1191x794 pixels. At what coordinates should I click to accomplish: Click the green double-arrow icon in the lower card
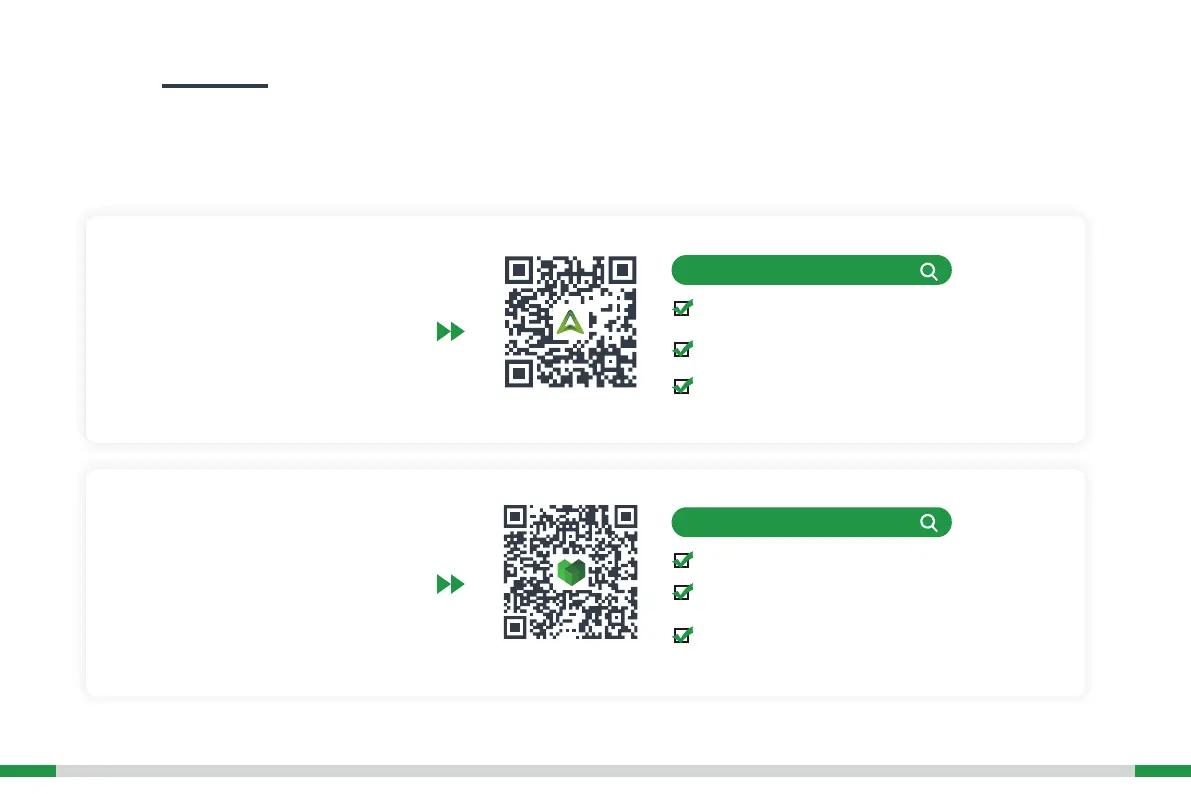pos(451,584)
